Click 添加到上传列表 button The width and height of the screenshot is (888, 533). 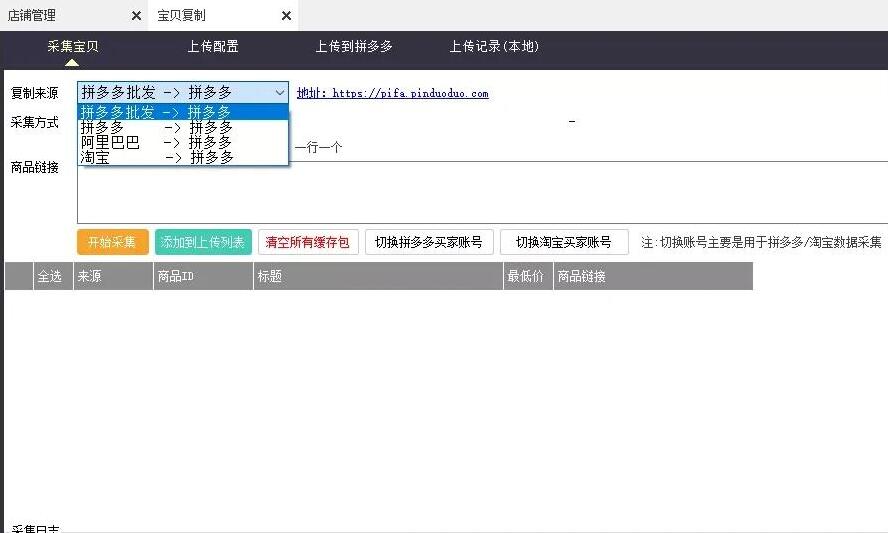pyautogui.click(x=203, y=242)
